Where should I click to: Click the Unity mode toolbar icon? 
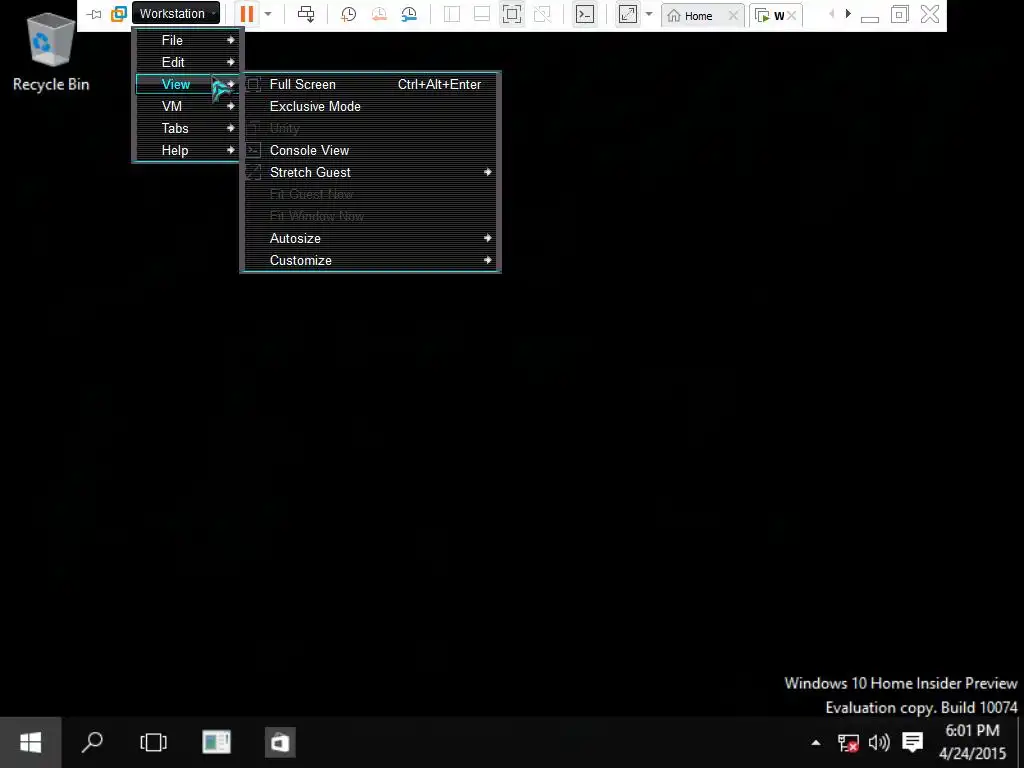pos(542,14)
